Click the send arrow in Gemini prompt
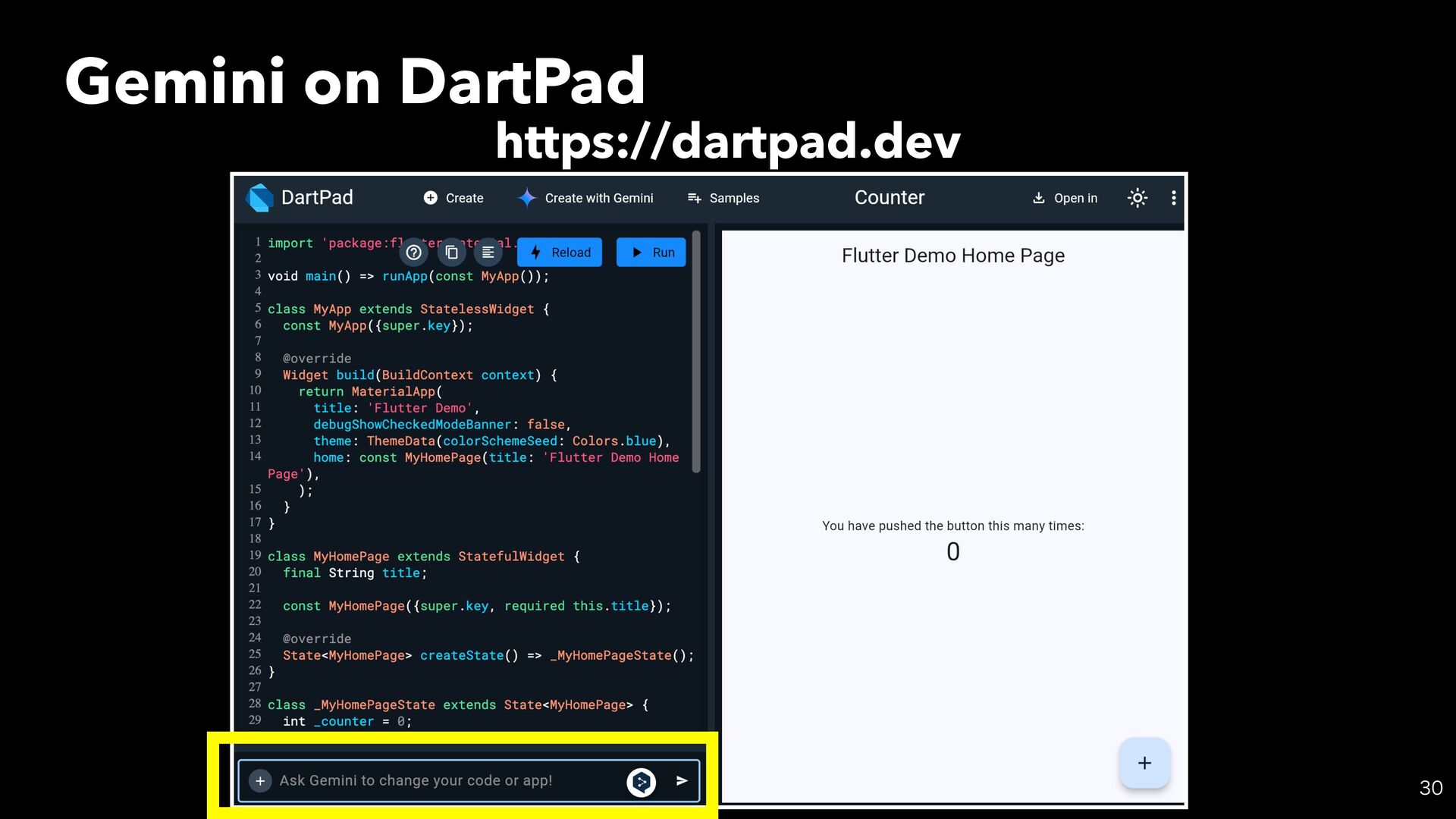Viewport: 1456px width, 819px height. pos(682,780)
